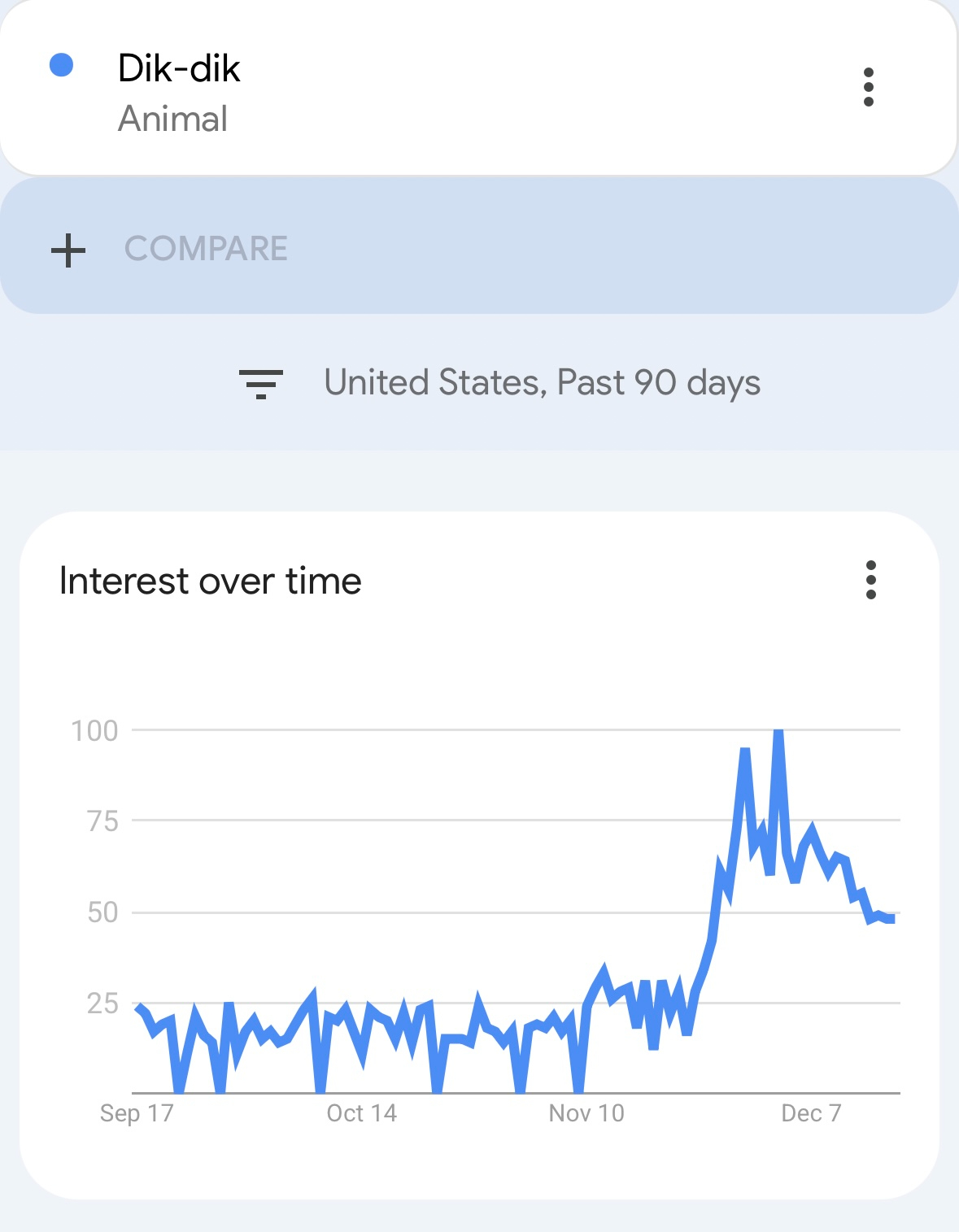This screenshot has width=959, height=1232.
Task: Tap the Dik-dik search term title
Action: tap(179, 68)
